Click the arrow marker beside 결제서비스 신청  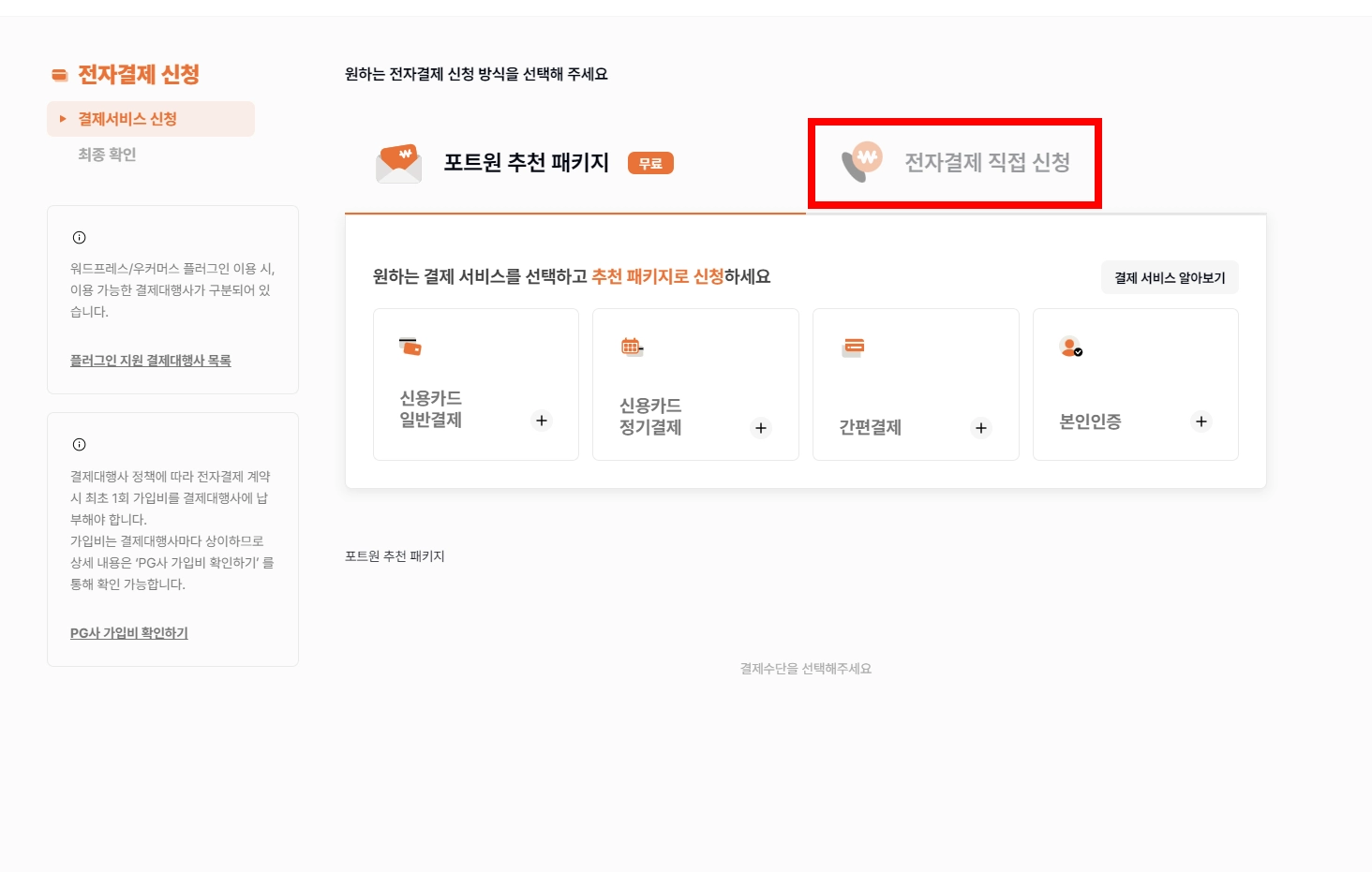(x=63, y=119)
